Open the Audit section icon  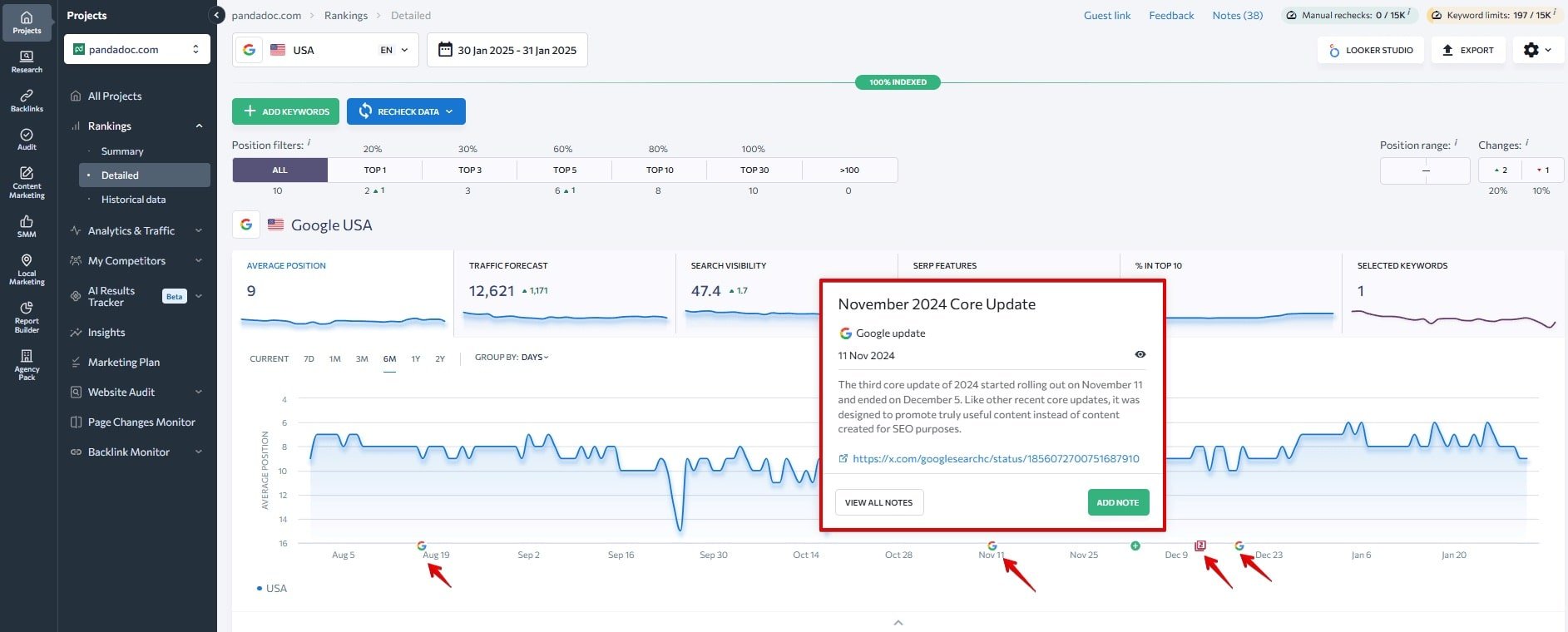[27, 134]
